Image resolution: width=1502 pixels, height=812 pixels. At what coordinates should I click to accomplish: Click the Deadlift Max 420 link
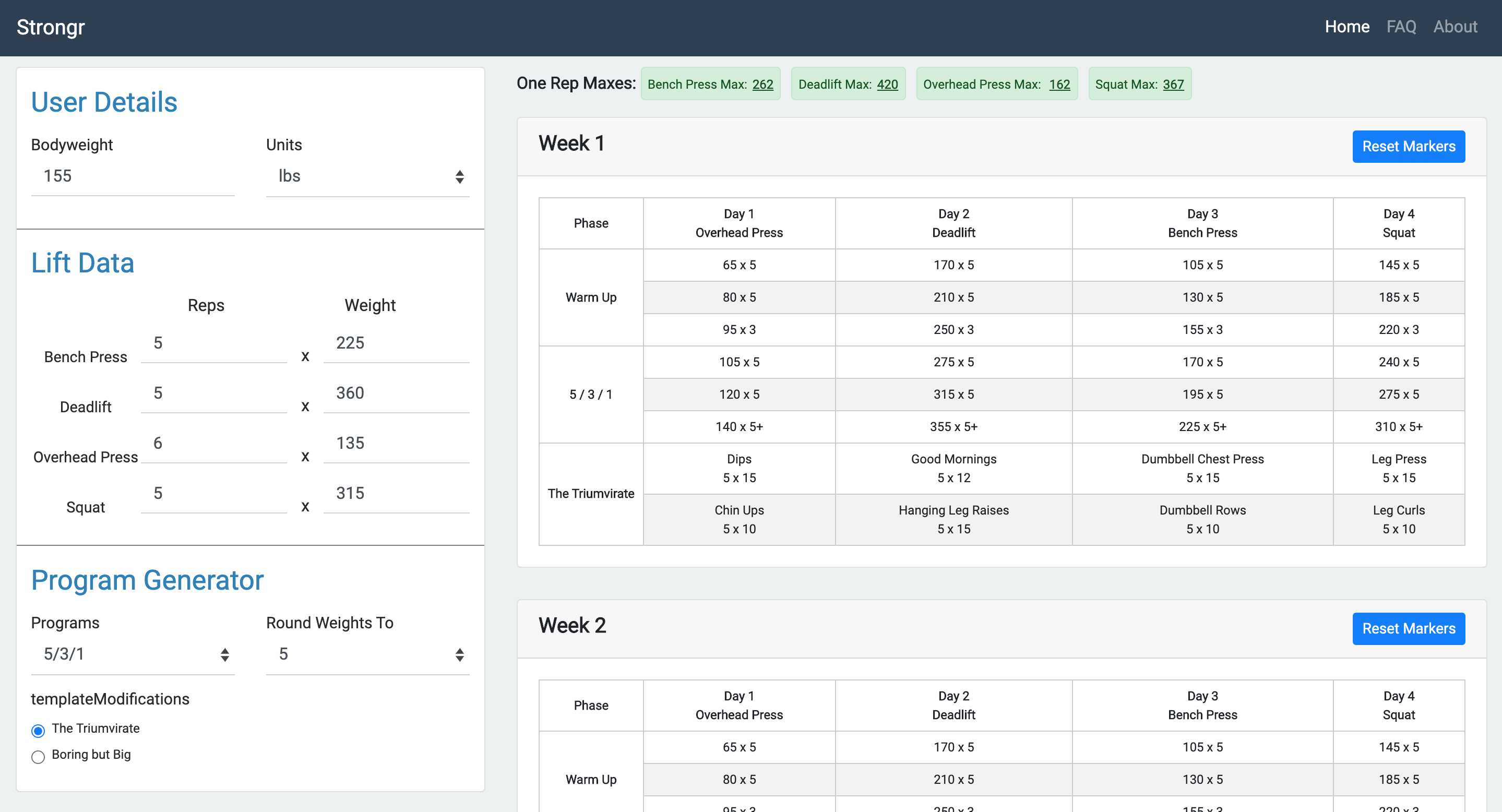pos(887,85)
